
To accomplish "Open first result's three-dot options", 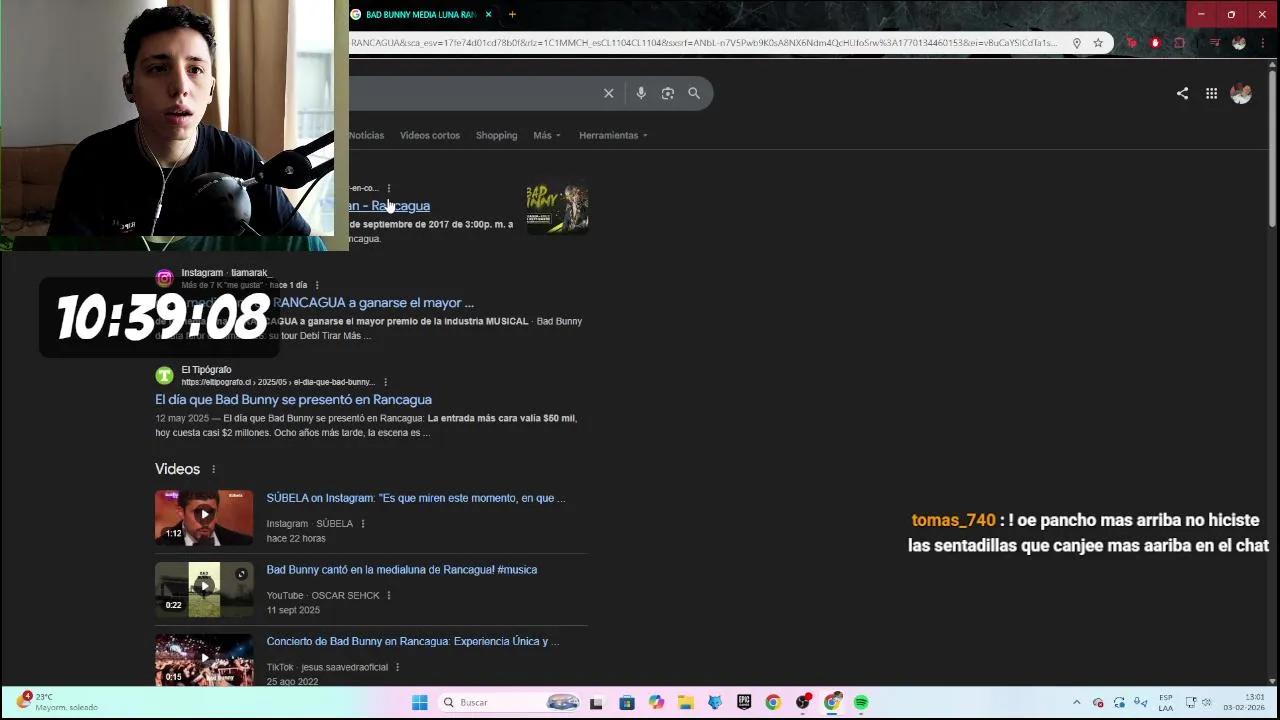I will tap(389, 188).
